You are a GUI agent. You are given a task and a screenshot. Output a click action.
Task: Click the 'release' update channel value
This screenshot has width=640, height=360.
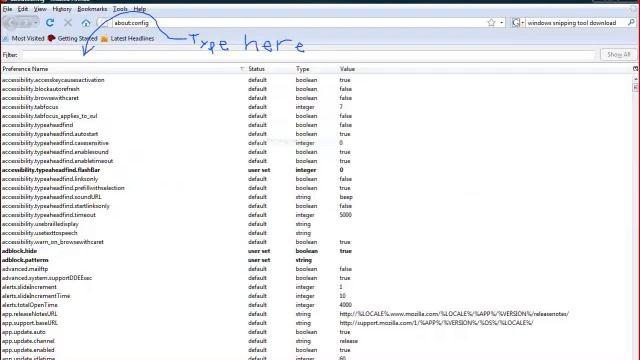tap(349, 341)
